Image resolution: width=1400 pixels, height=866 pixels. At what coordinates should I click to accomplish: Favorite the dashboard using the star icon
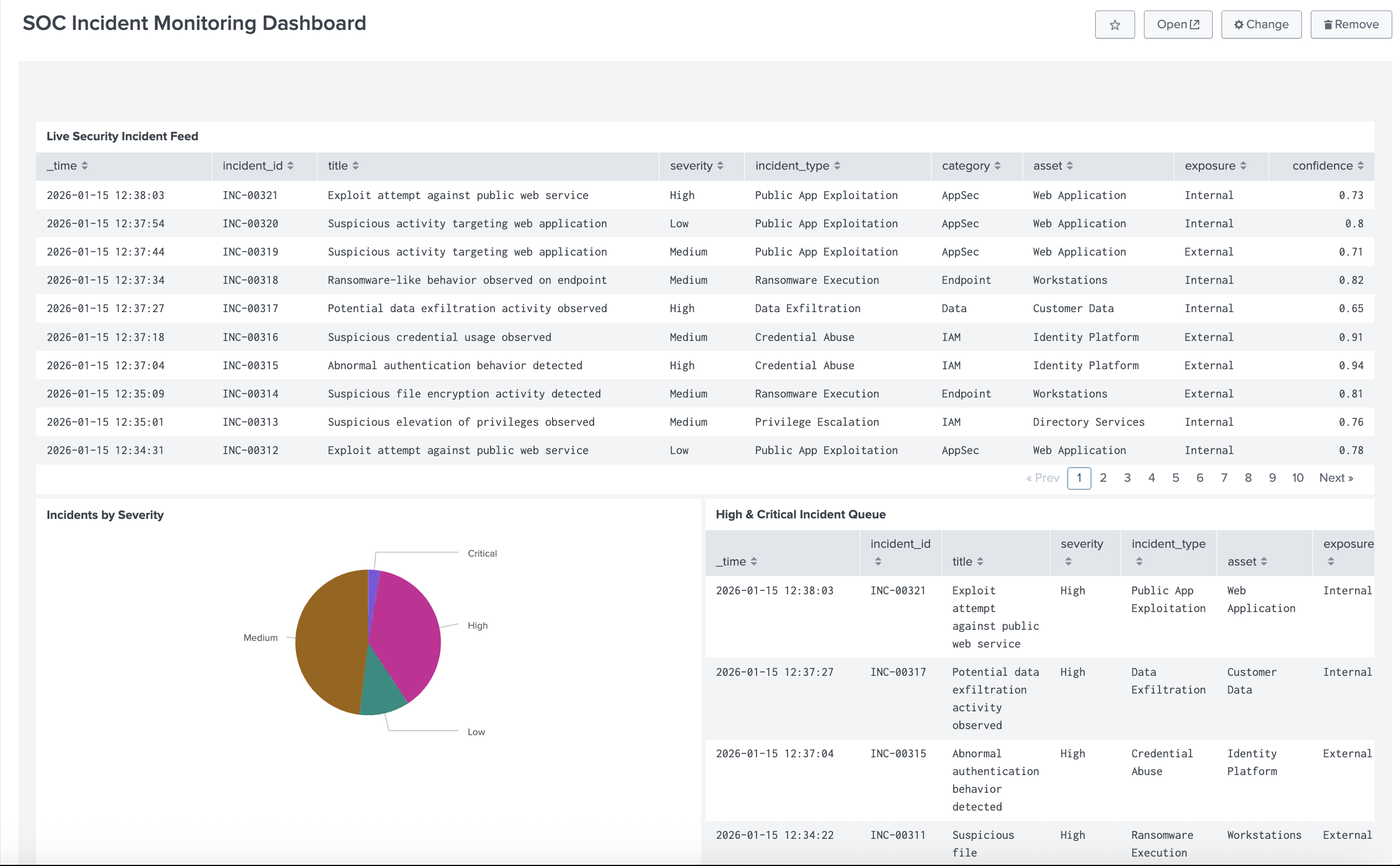pyautogui.click(x=1114, y=24)
